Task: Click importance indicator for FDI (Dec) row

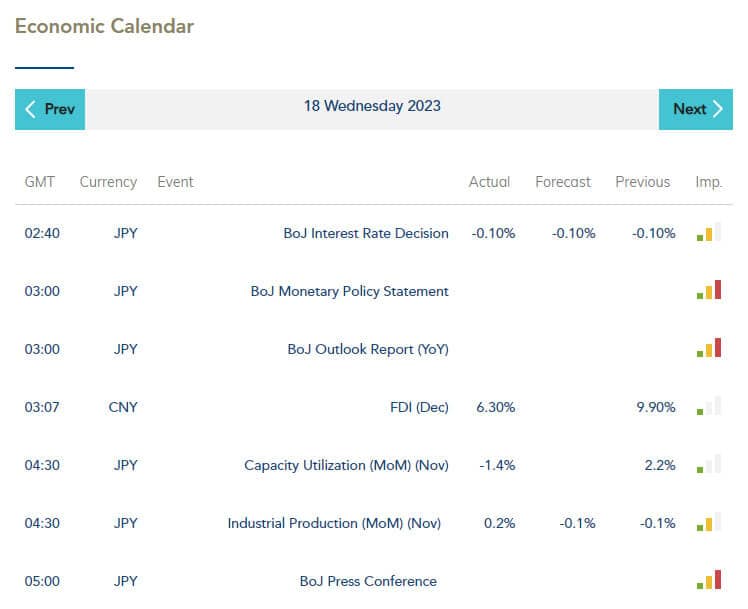Action: click(x=709, y=407)
